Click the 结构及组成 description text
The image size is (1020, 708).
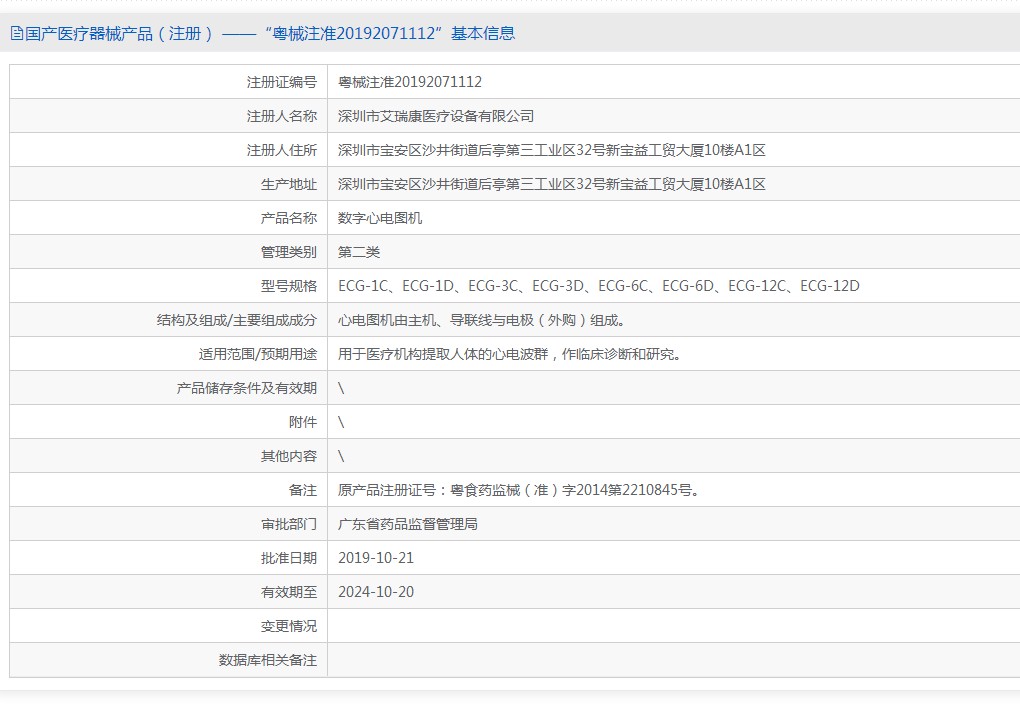click(x=481, y=320)
